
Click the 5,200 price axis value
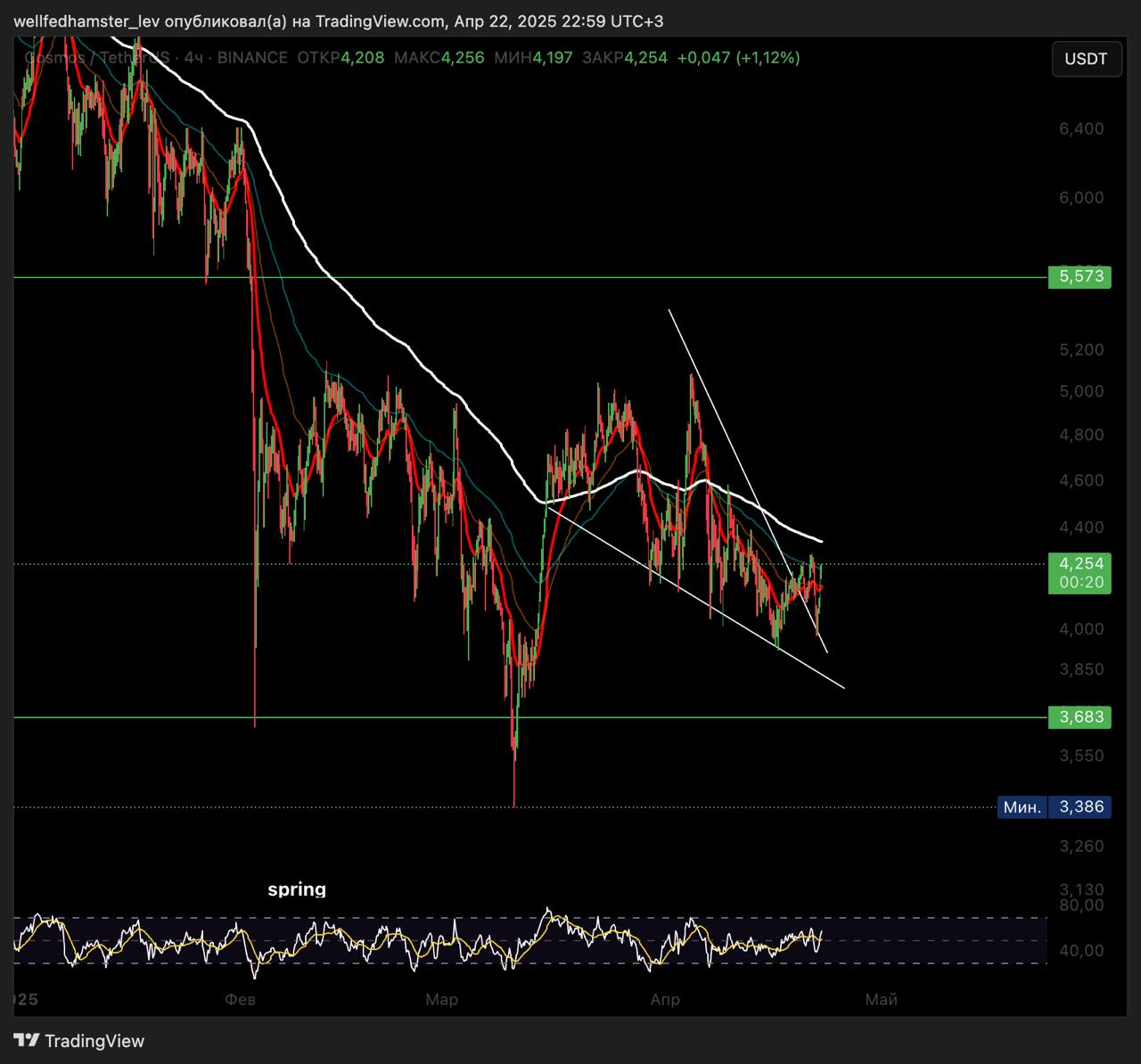1080,349
